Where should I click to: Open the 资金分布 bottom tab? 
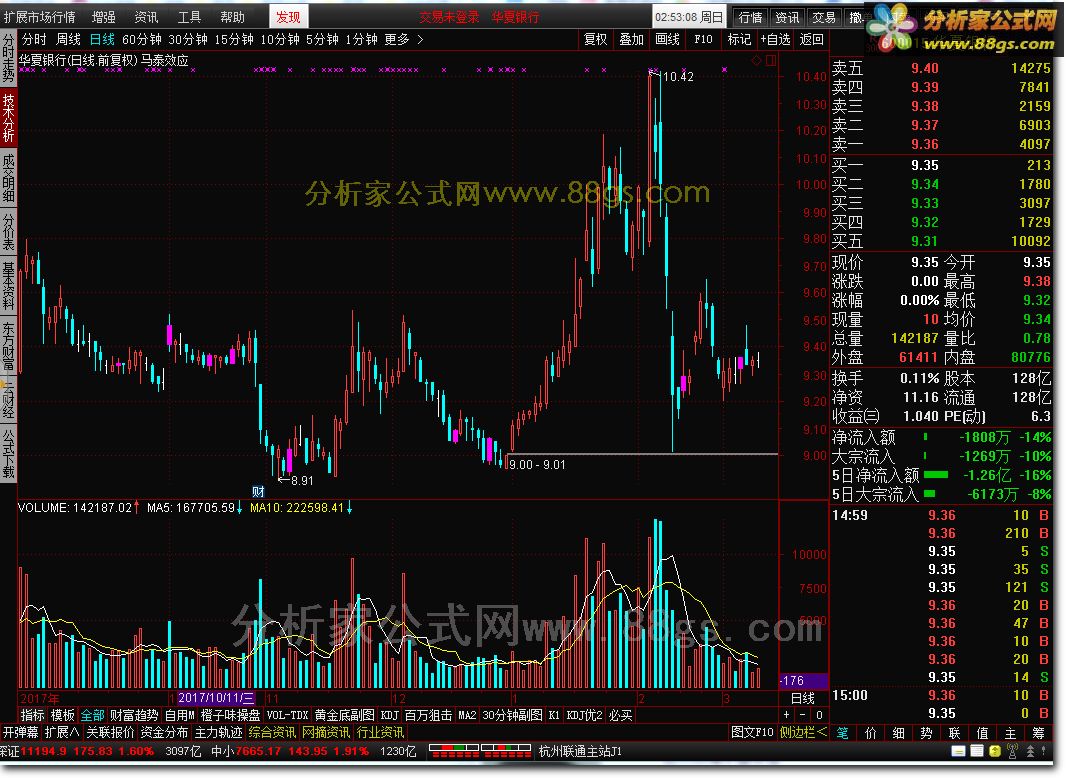coord(164,732)
